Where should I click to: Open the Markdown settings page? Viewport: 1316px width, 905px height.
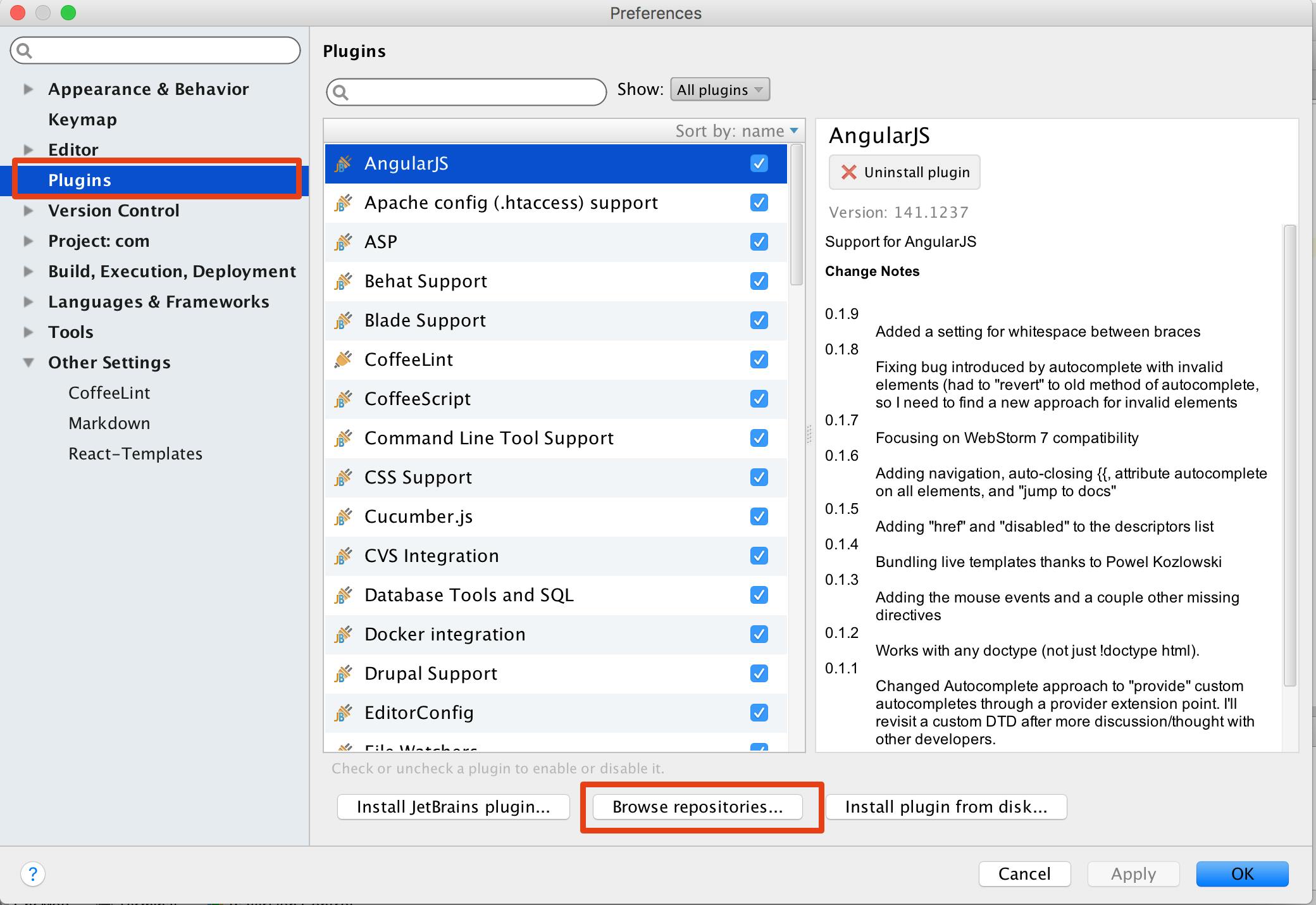tap(109, 423)
